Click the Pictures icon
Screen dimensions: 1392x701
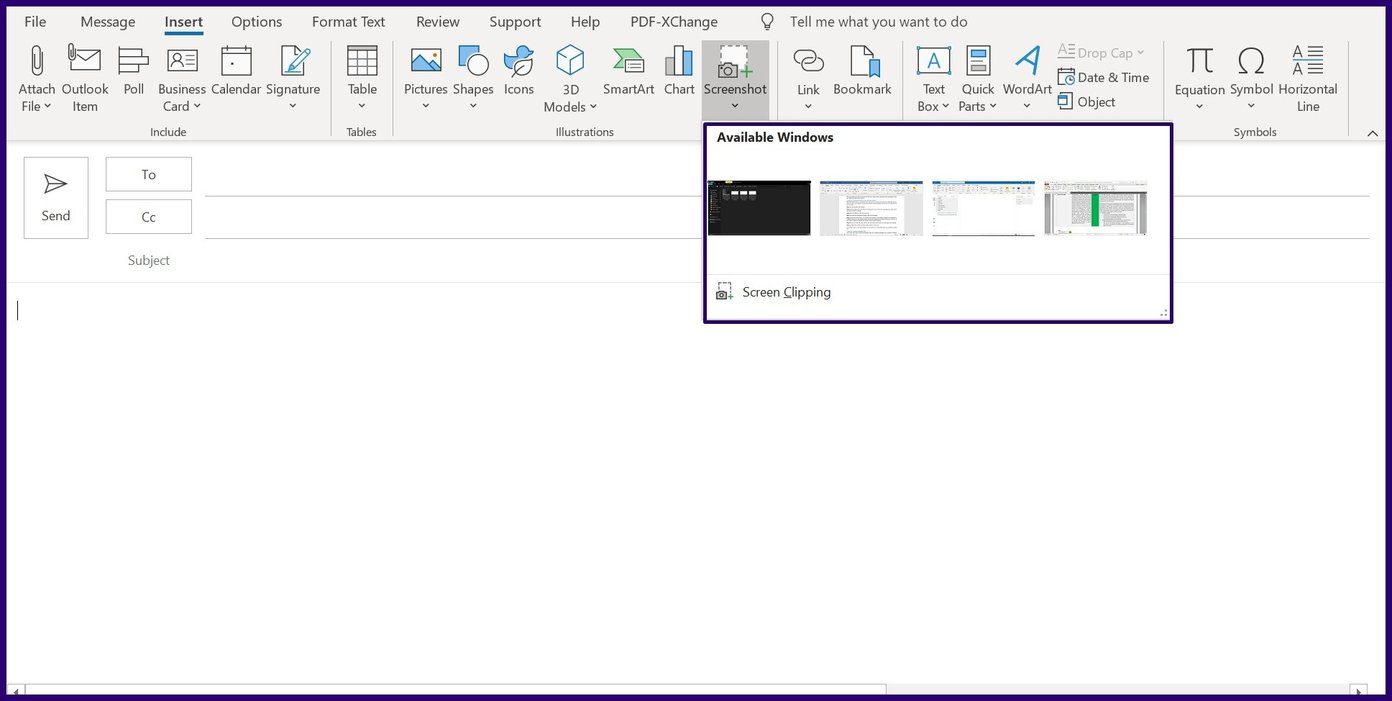[x=426, y=60]
